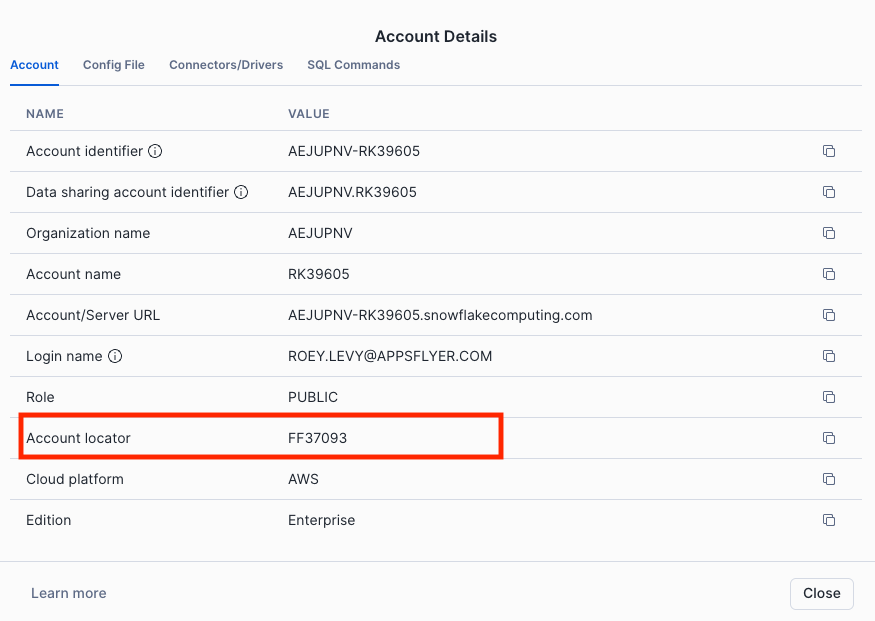Go to the SQL Commands tab
This screenshot has height=621, width=875.
point(353,65)
